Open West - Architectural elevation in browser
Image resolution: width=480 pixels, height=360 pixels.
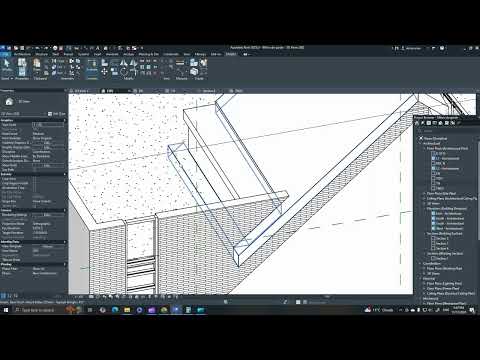(x=450, y=229)
